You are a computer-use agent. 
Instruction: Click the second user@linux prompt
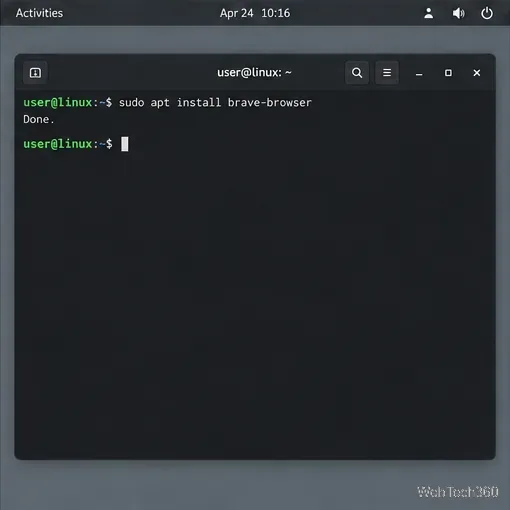[68, 144]
